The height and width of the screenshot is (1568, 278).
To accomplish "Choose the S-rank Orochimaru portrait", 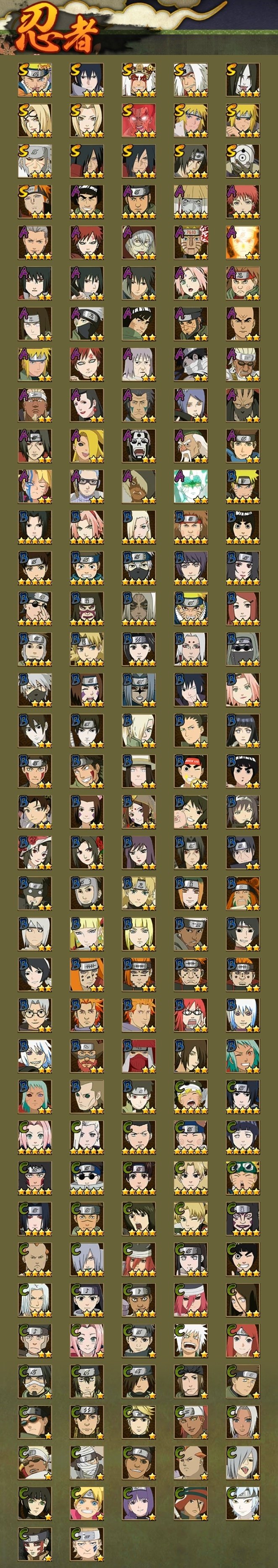I will (x=243, y=80).
